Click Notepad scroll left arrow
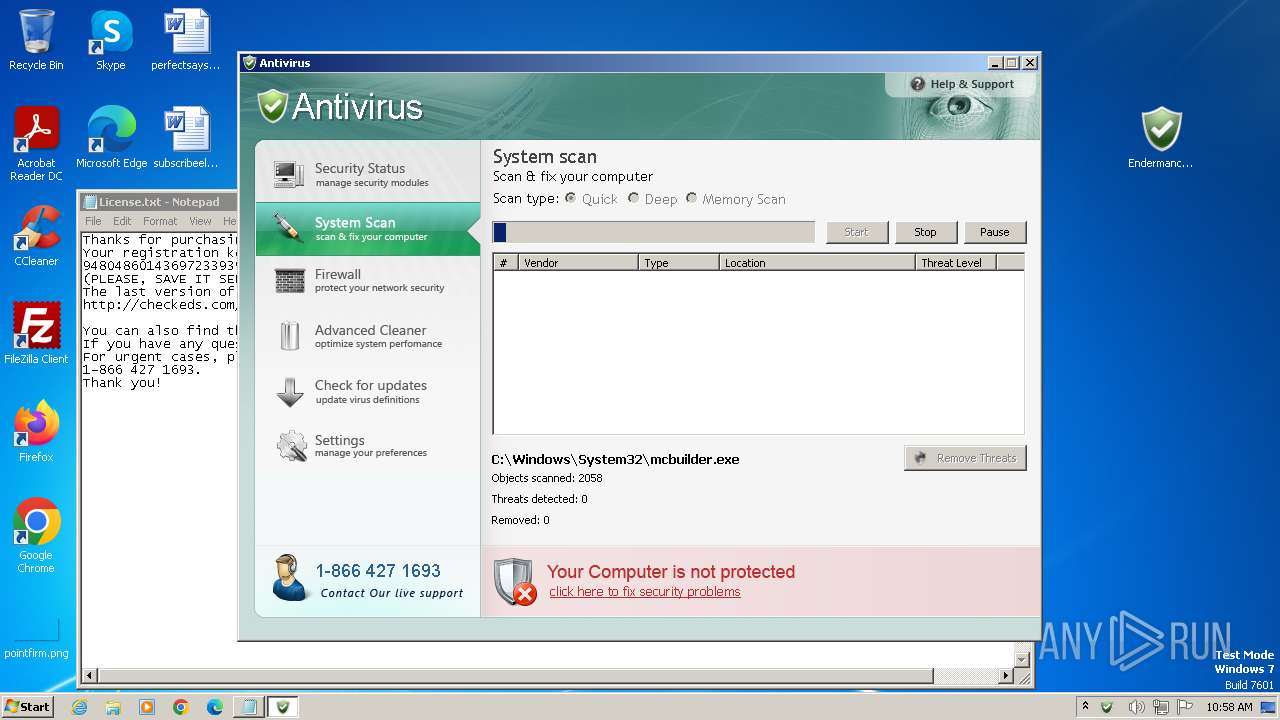This screenshot has height=720, width=1280. (90, 677)
